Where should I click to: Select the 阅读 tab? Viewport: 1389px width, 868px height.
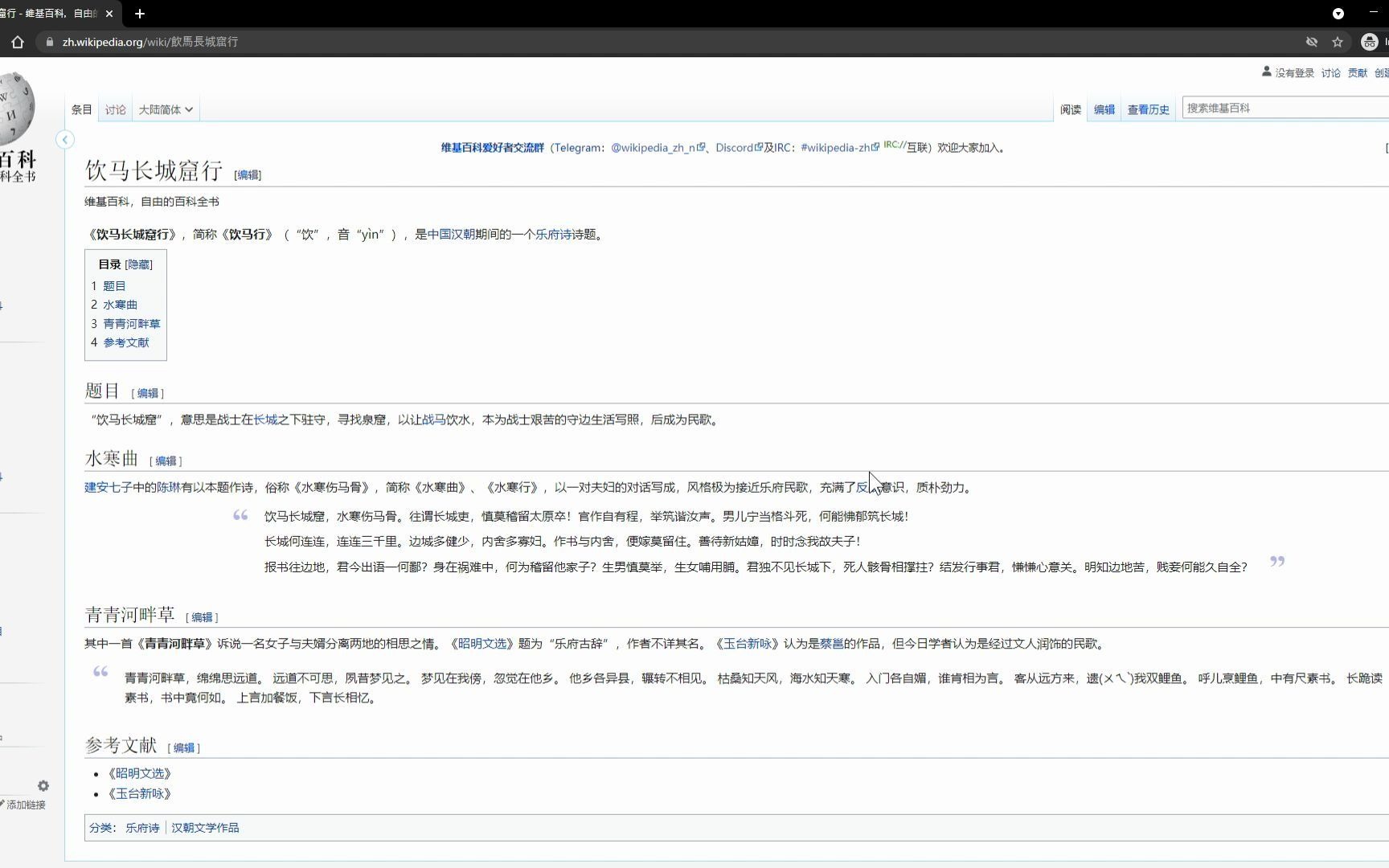(1071, 109)
